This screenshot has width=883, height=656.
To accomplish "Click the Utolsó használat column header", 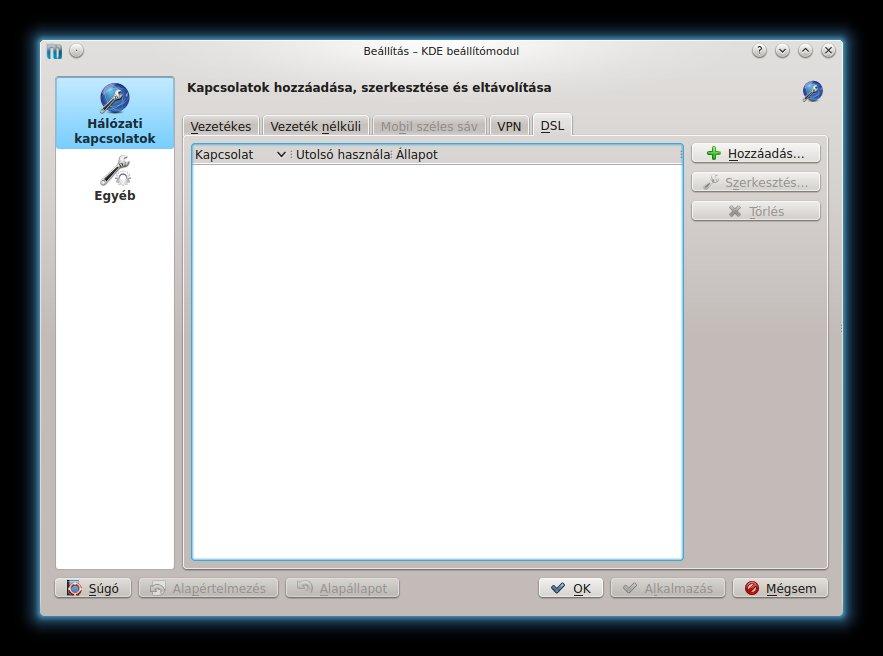I will pos(342,154).
